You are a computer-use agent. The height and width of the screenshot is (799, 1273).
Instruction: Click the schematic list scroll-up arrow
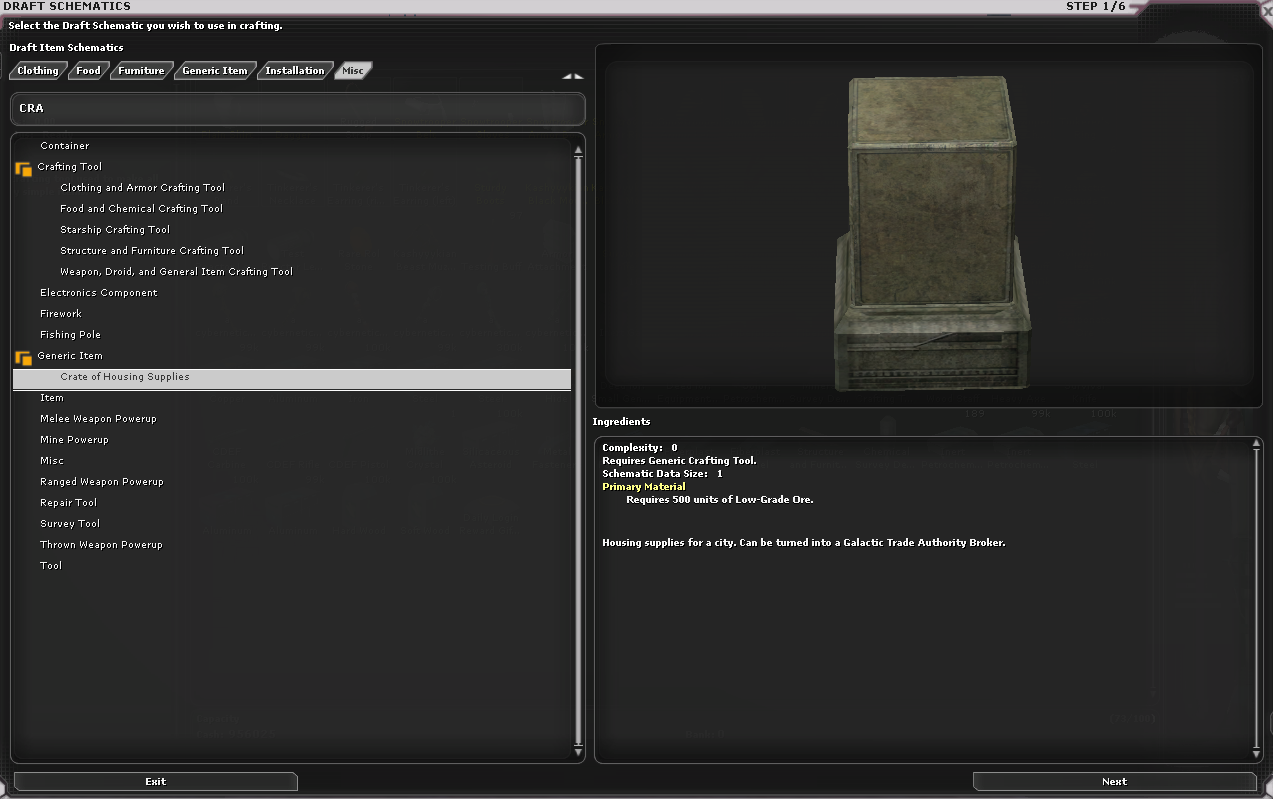tap(578, 152)
